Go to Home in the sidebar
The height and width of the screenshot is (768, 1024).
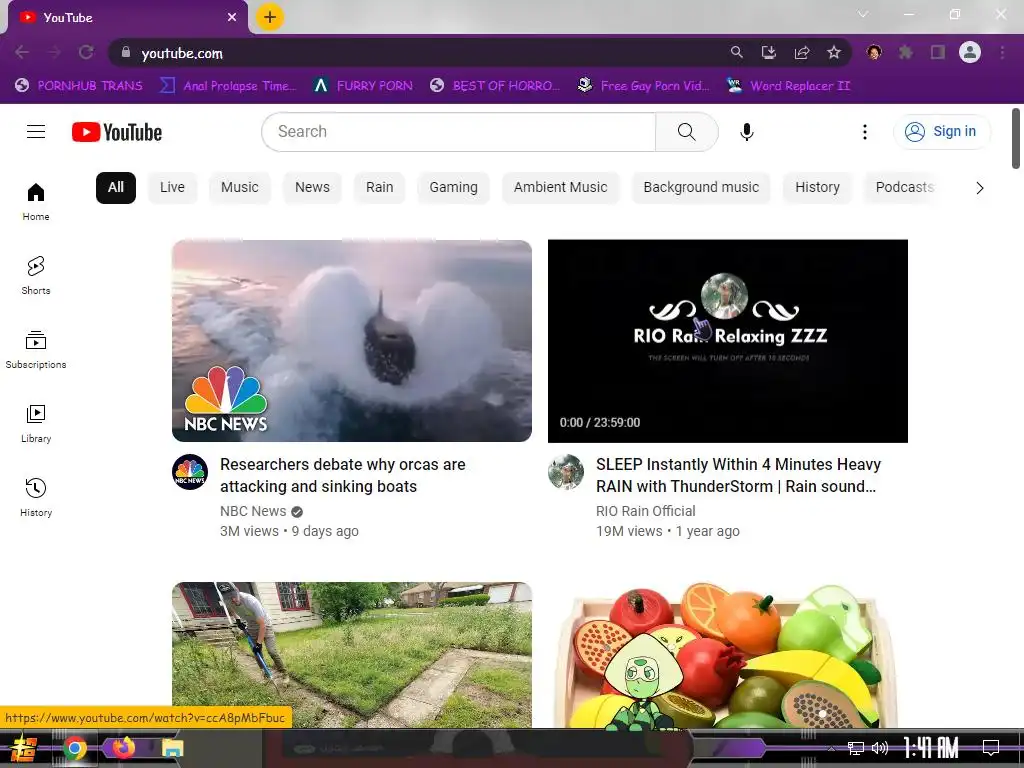(x=36, y=202)
